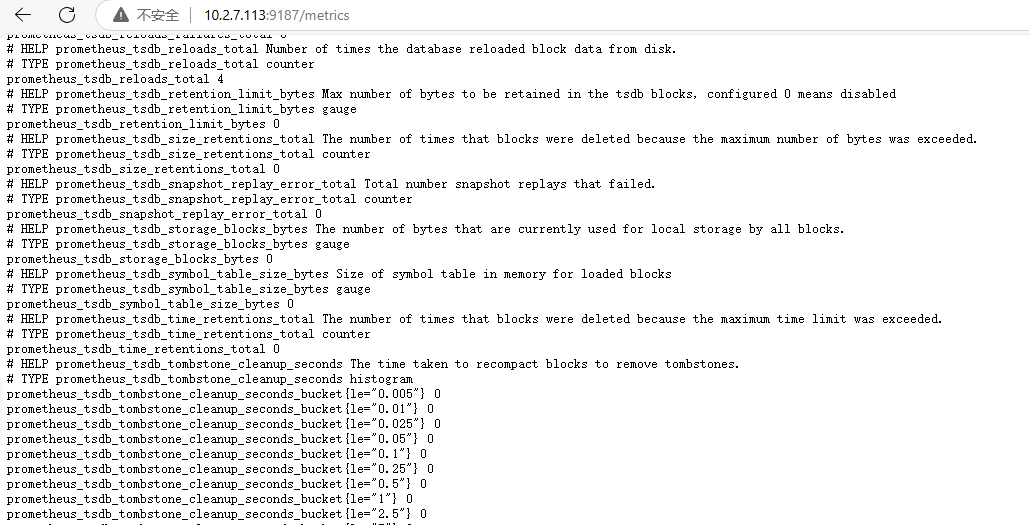The width and height of the screenshot is (1029, 525).
Task: Click the prometheus_tsdb_snapshot_replay_error_total 0 value line
Action: click(164, 214)
